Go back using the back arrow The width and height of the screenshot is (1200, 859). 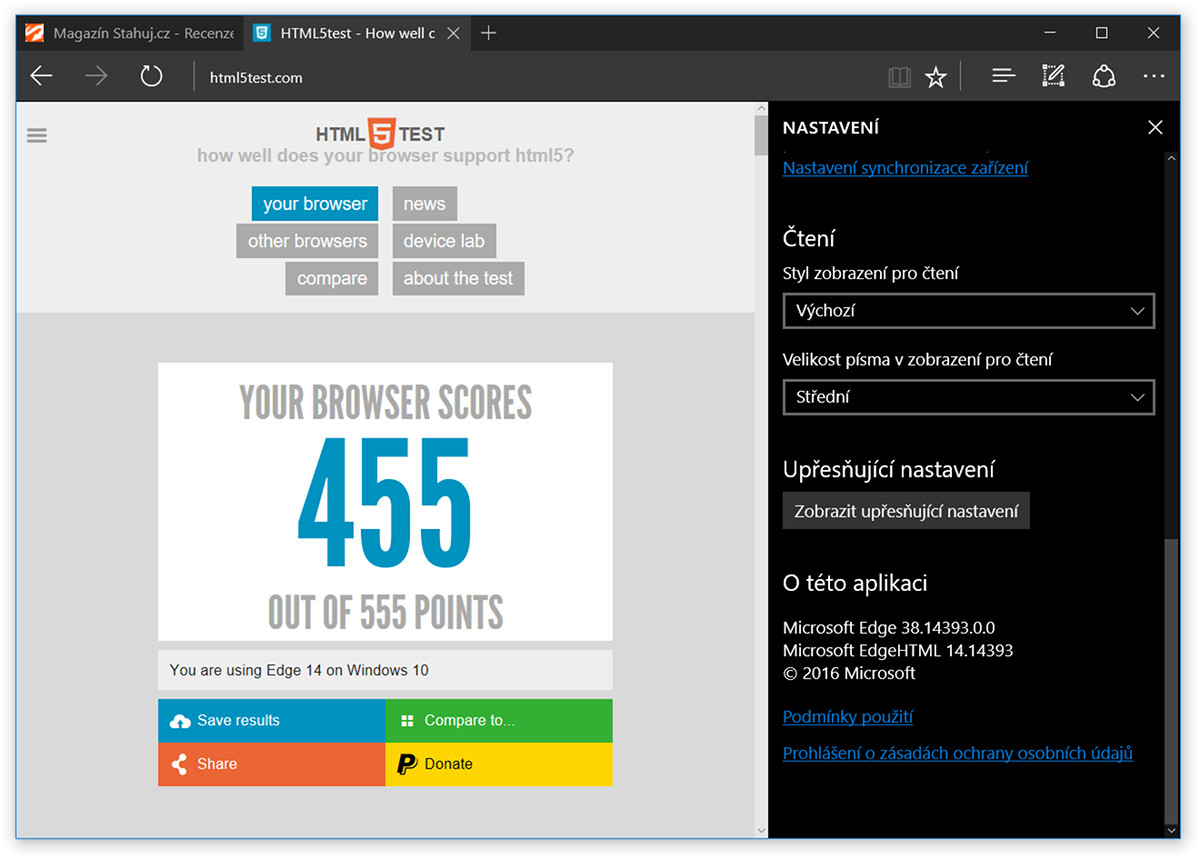(41, 76)
